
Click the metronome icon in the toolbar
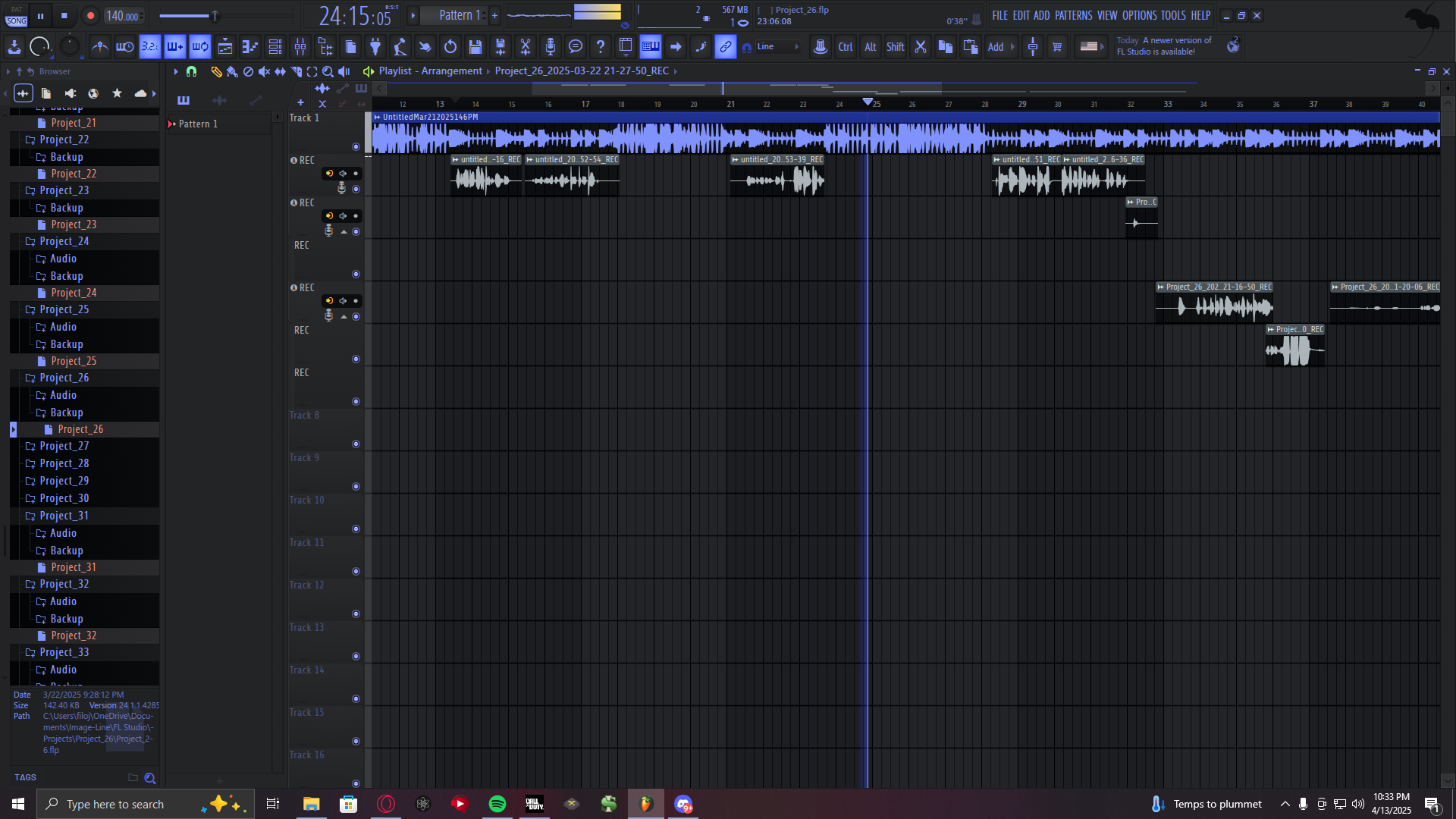tap(99, 47)
